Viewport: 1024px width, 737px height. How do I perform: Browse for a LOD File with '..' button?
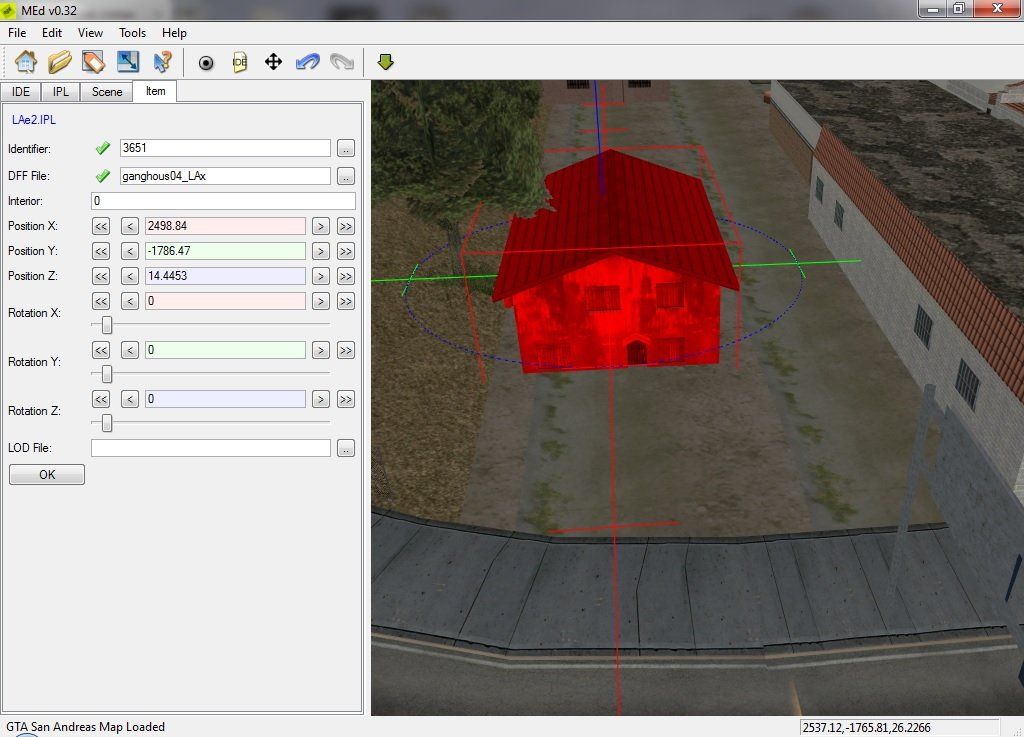(x=346, y=448)
